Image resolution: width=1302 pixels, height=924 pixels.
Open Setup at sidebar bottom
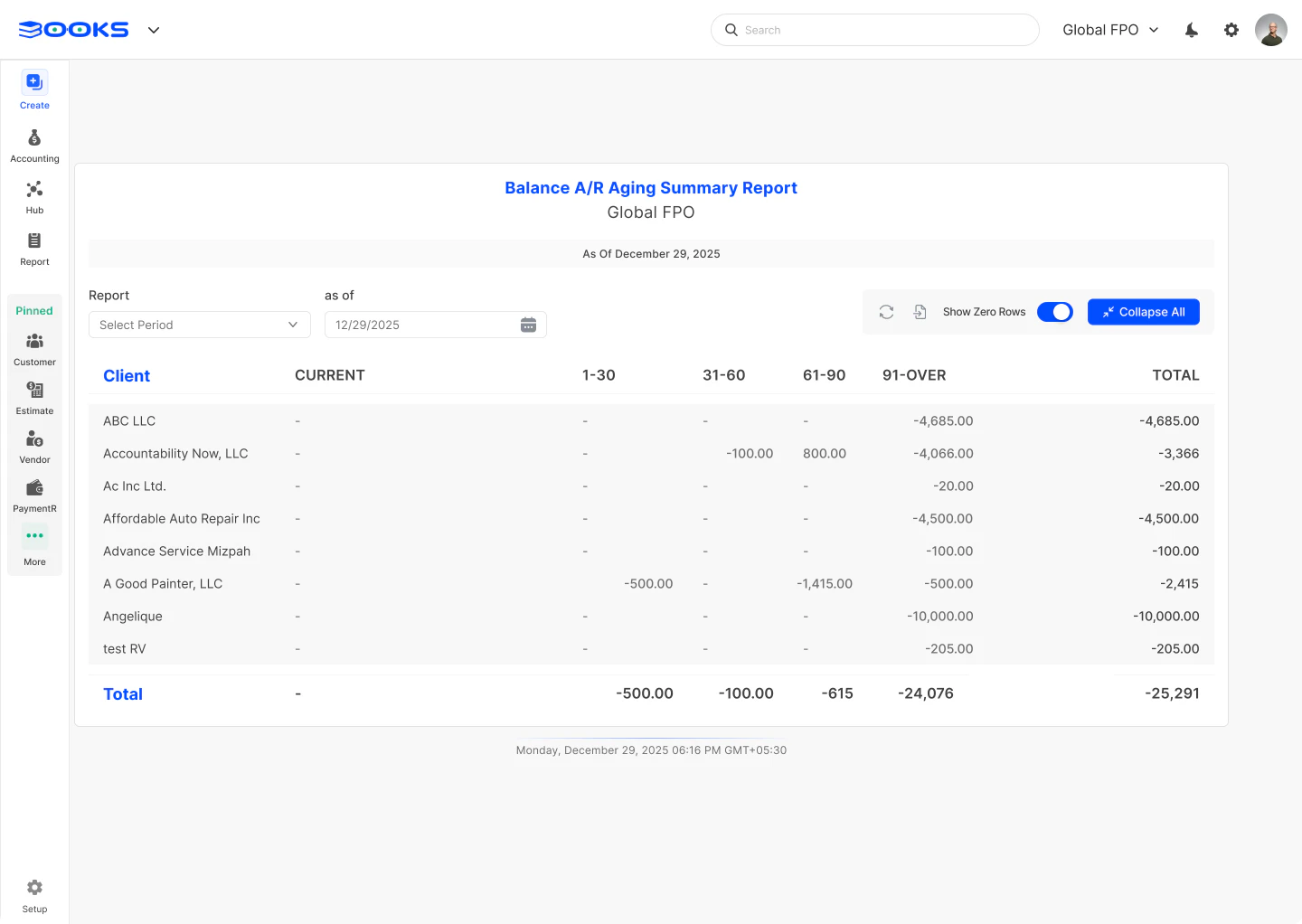pos(34,896)
